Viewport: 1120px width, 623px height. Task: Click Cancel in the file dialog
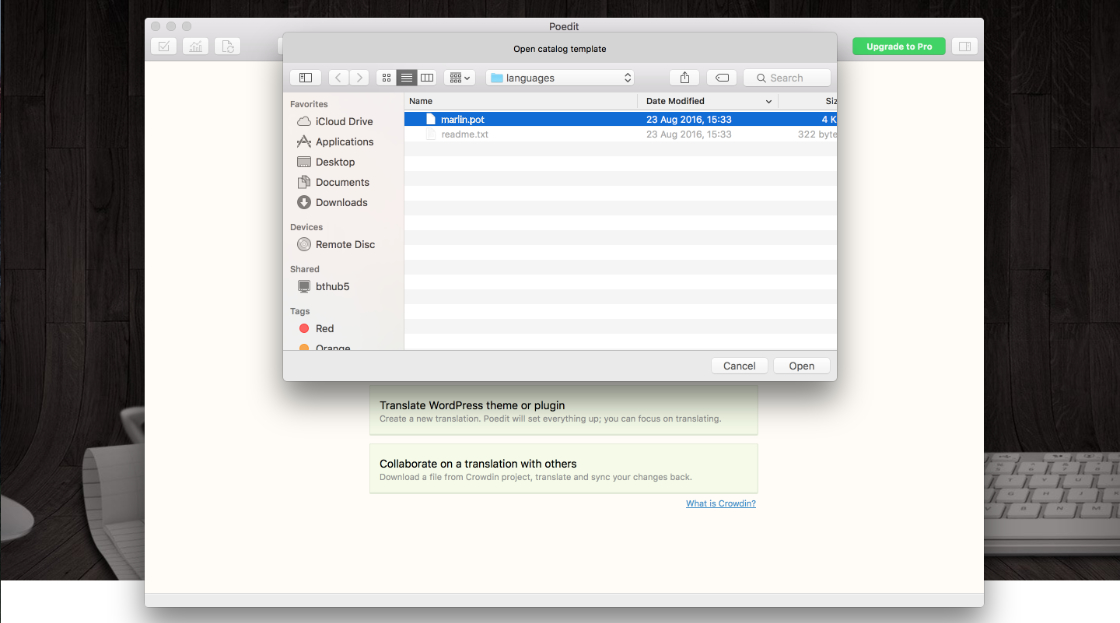point(739,366)
